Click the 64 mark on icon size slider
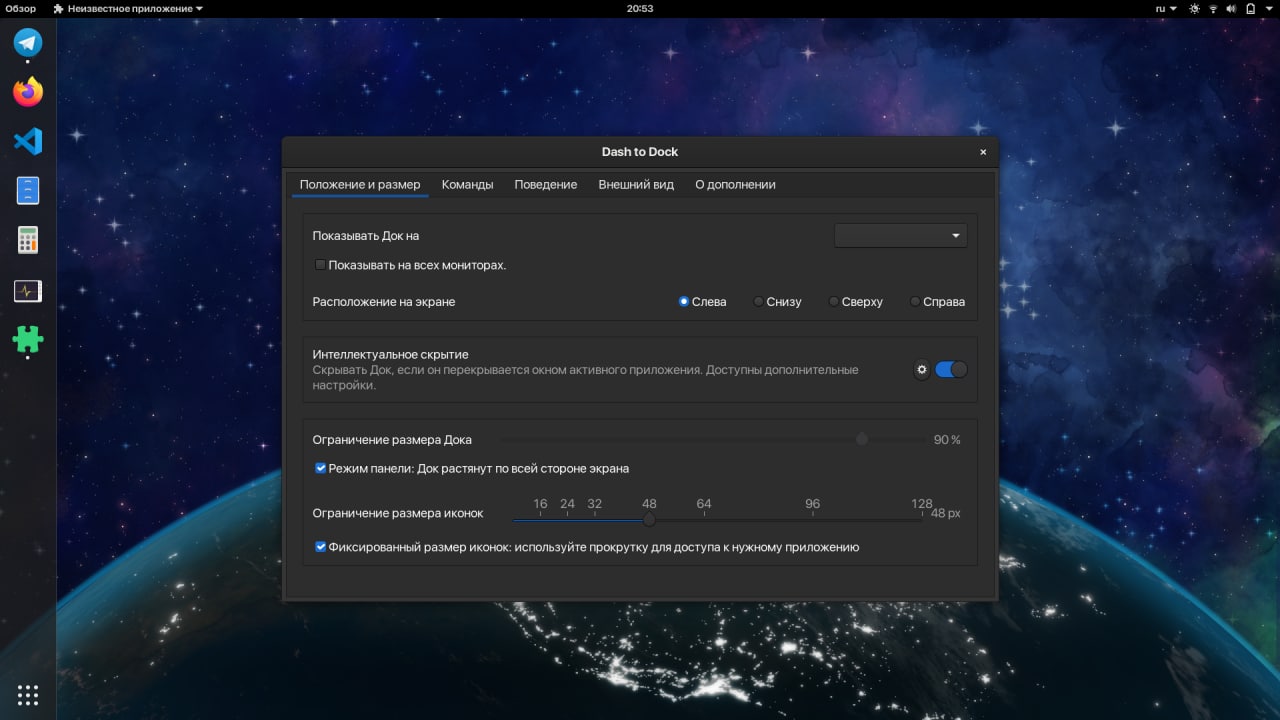 coord(704,504)
